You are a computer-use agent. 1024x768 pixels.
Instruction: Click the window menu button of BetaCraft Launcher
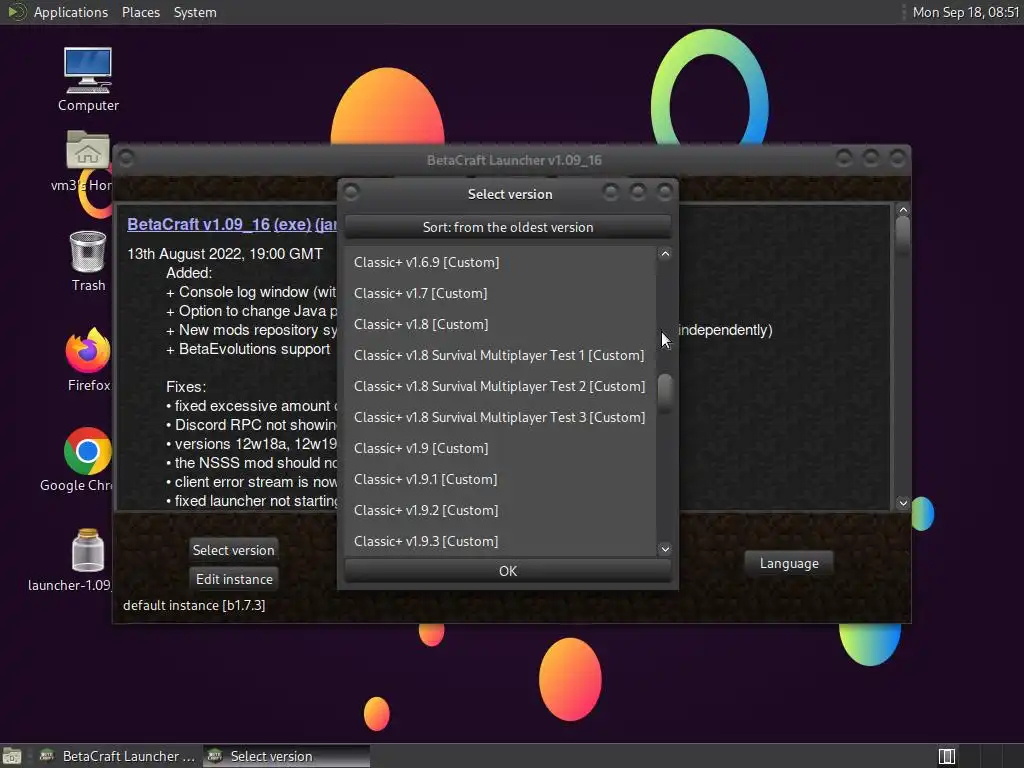[126, 158]
